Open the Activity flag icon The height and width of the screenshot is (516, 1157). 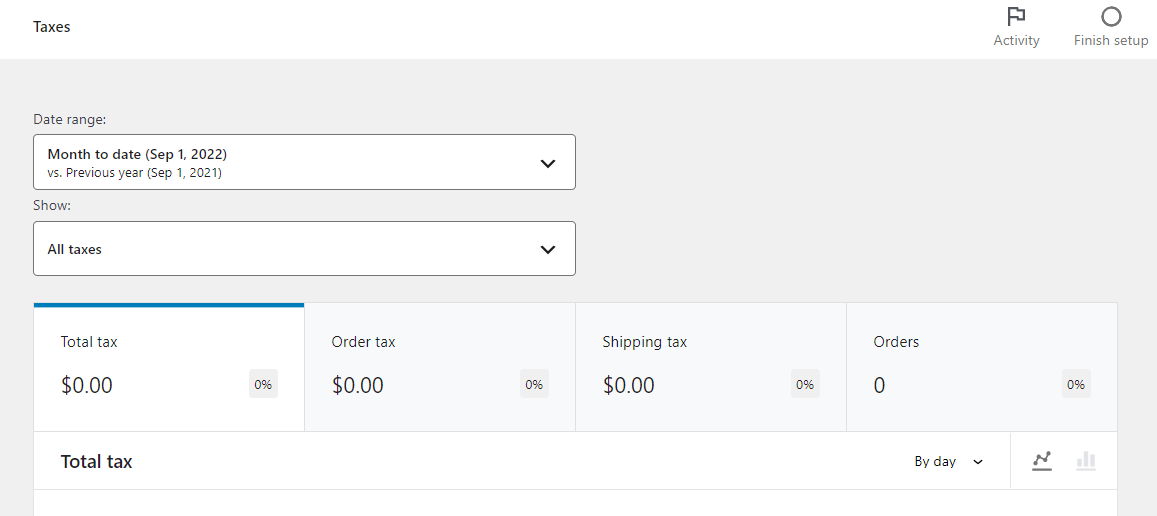click(1016, 17)
